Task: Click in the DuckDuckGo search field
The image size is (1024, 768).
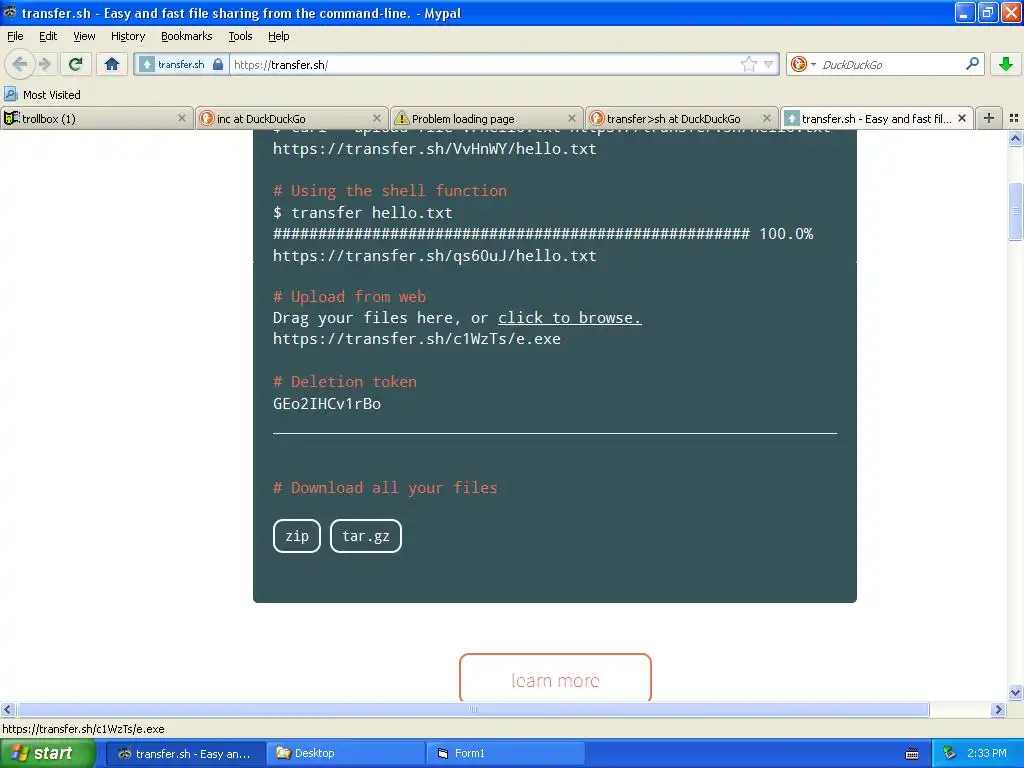Action: tap(891, 64)
